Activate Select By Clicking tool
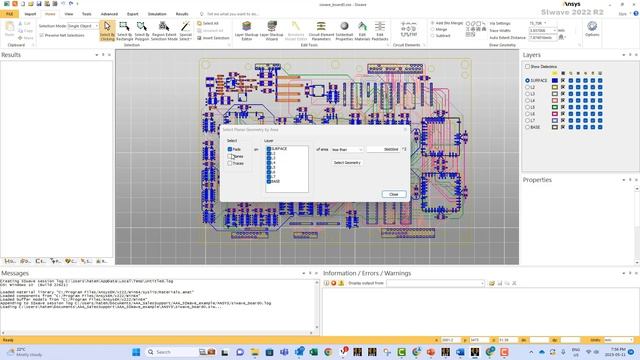Screen dimensions: 640x360 point(107,31)
